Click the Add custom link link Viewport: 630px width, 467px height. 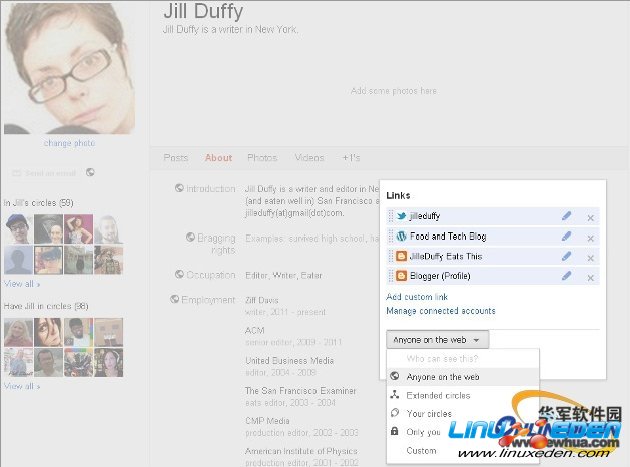(x=417, y=297)
